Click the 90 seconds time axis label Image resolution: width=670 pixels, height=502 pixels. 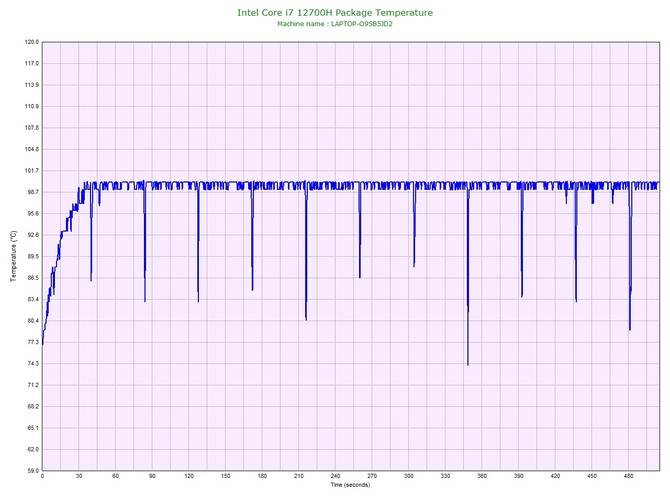click(x=152, y=476)
